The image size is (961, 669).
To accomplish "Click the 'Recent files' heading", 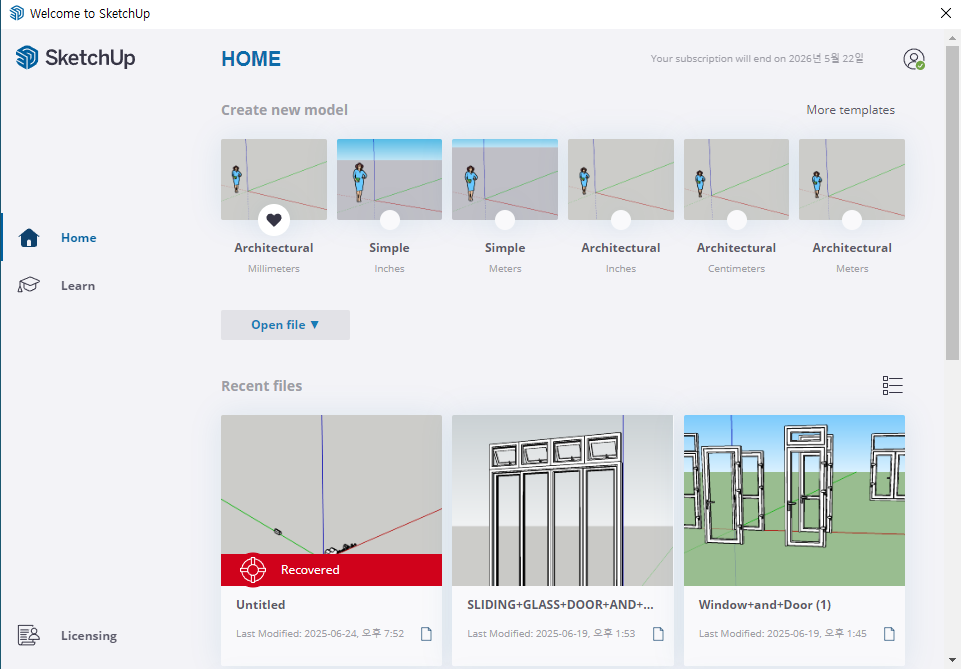I will (x=262, y=386).
